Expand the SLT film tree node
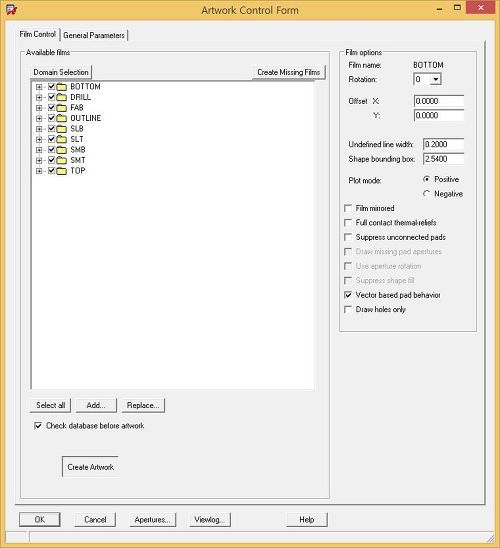The image size is (500, 548). 39,139
